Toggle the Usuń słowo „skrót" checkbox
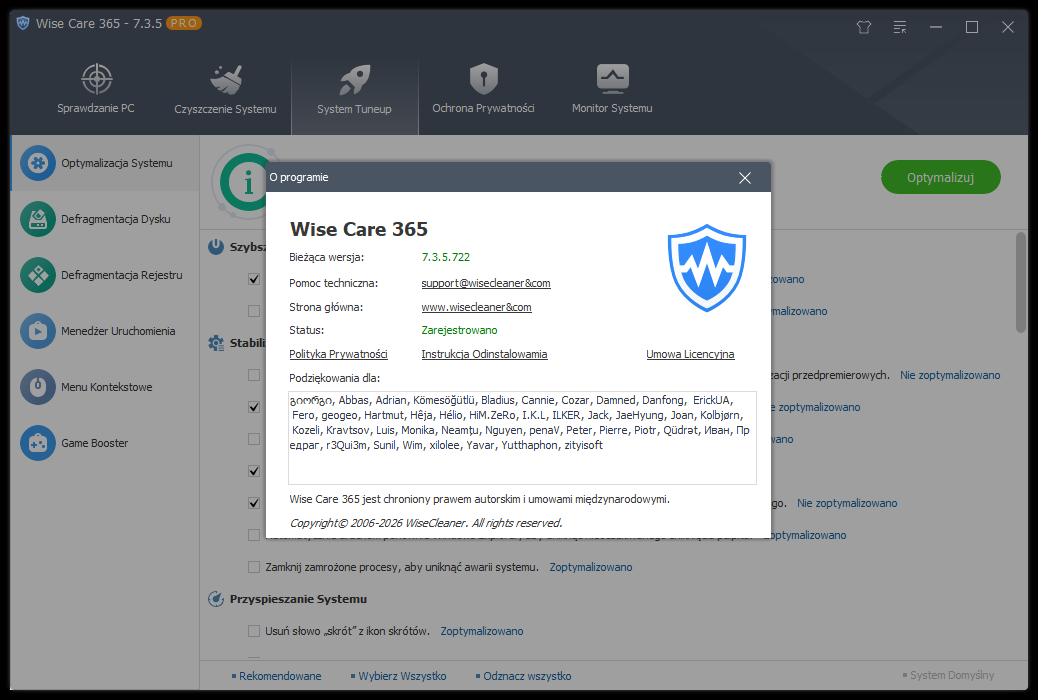Screen dimensions: 1038x700 [x=254, y=631]
